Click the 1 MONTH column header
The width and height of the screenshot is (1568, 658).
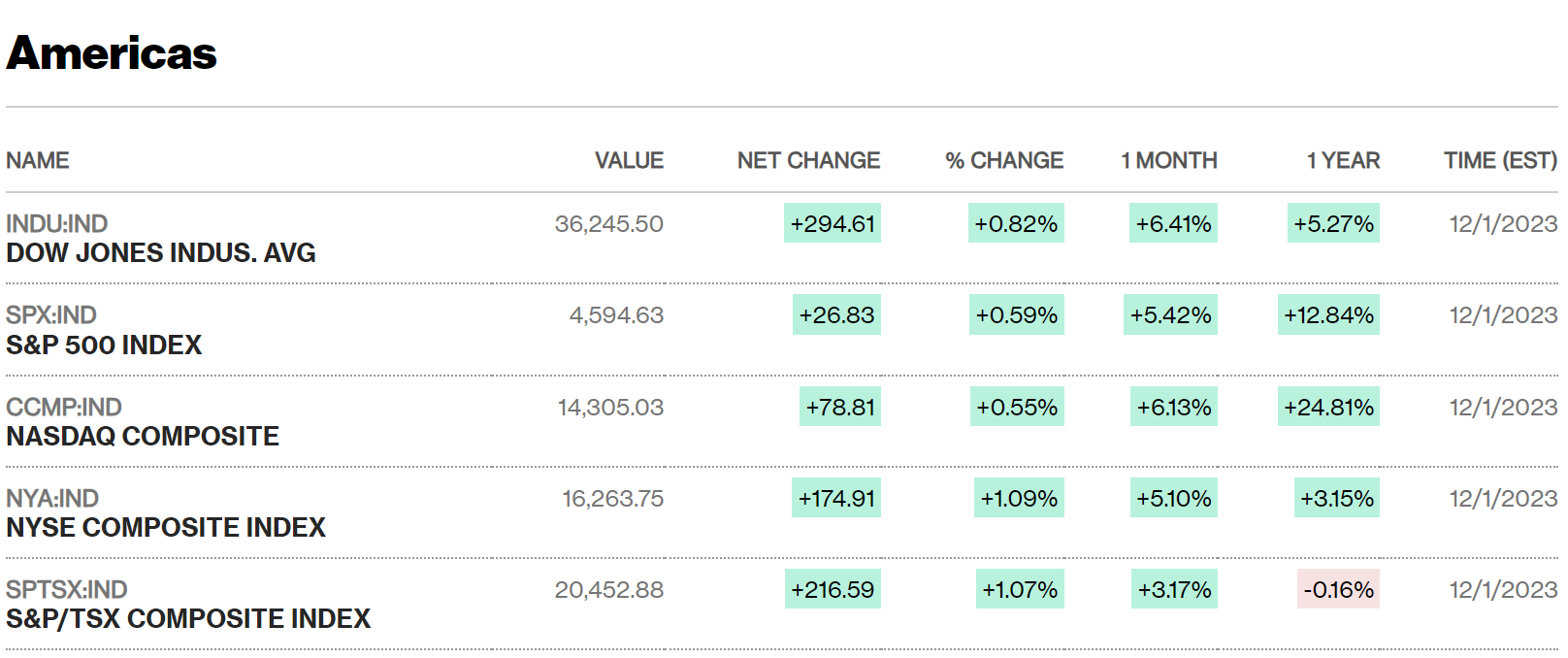point(1169,161)
